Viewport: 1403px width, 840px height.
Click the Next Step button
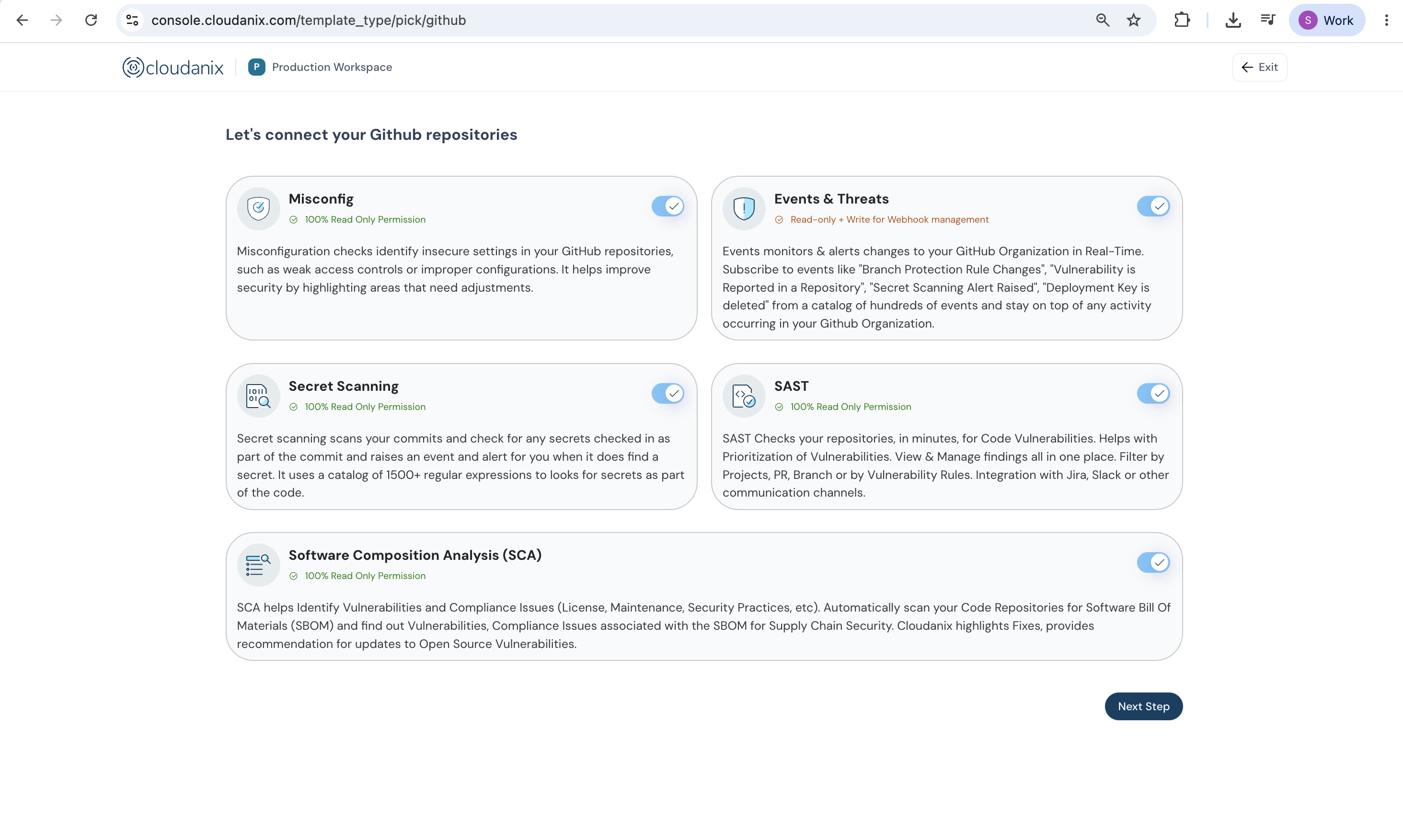click(x=1143, y=706)
